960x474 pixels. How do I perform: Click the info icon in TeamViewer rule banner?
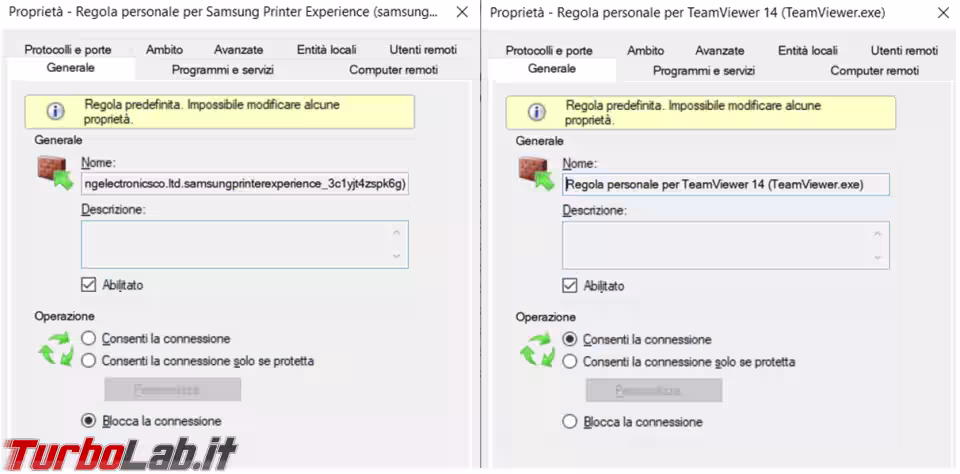(537, 112)
